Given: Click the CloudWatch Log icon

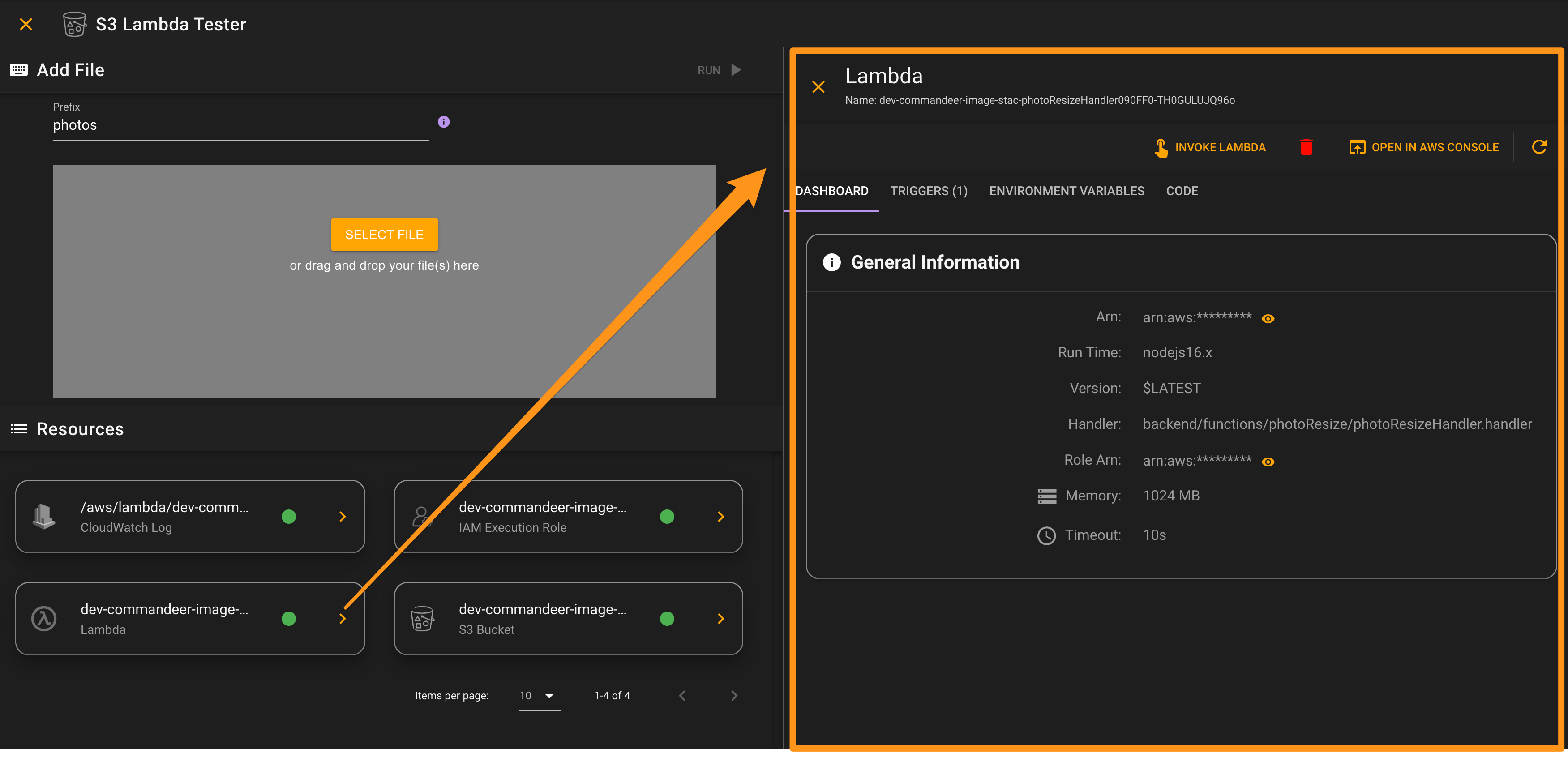Looking at the screenshot, I should [44, 517].
